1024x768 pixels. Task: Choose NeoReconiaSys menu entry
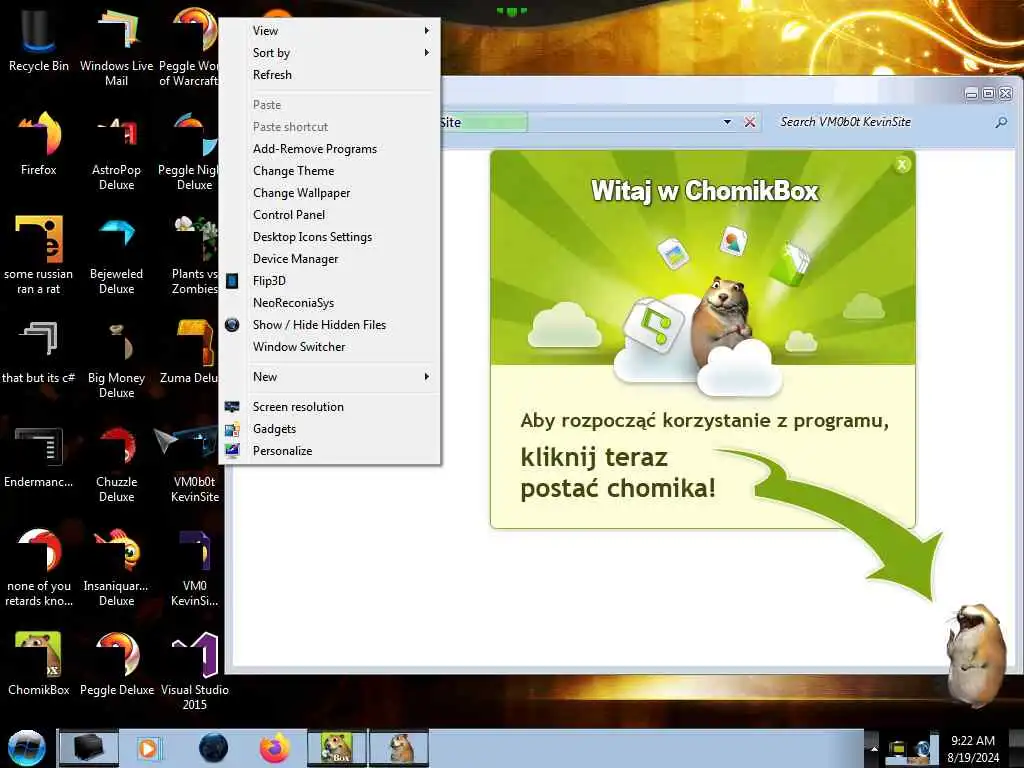[x=330, y=303]
